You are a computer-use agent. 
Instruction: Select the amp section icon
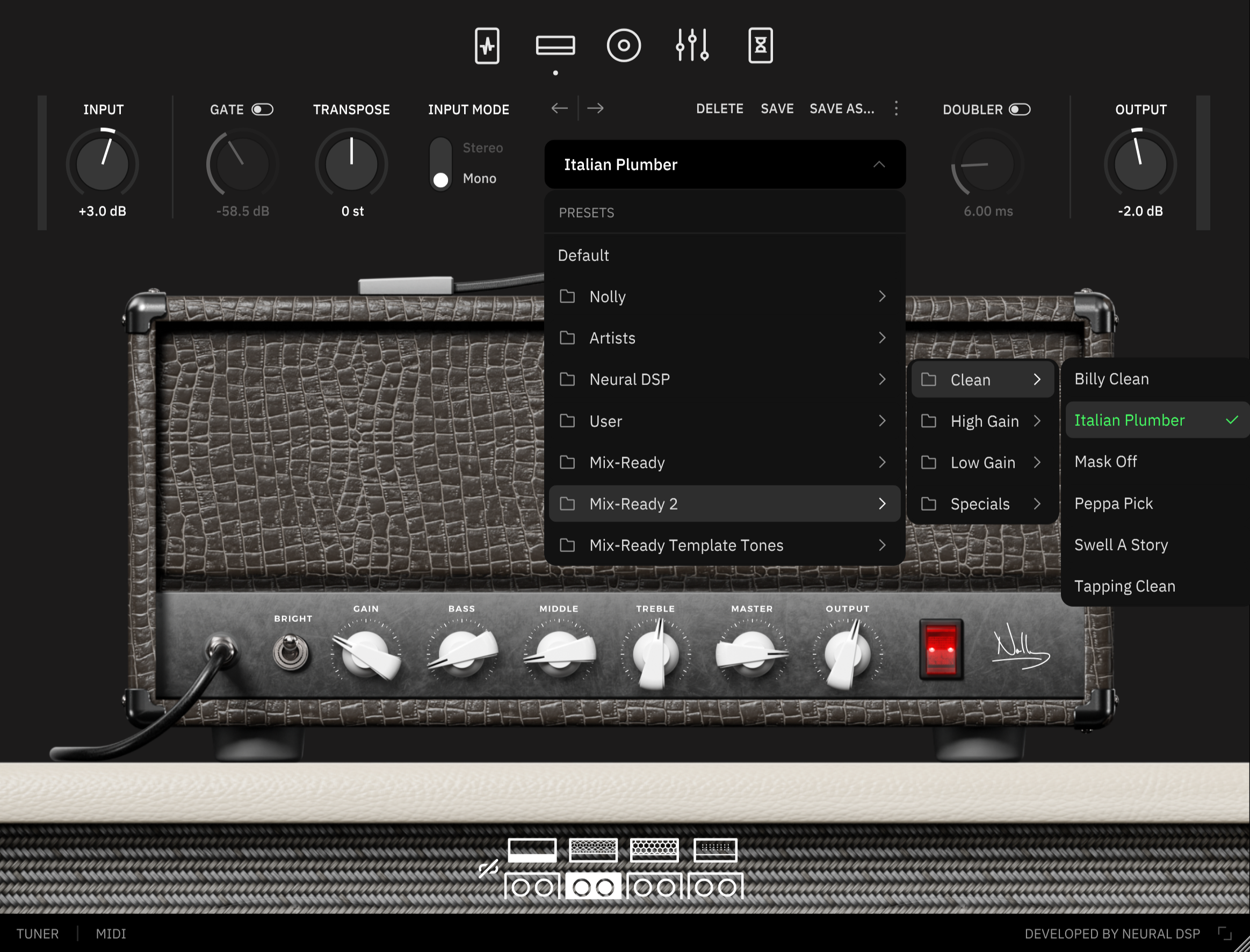pyautogui.click(x=555, y=47)
